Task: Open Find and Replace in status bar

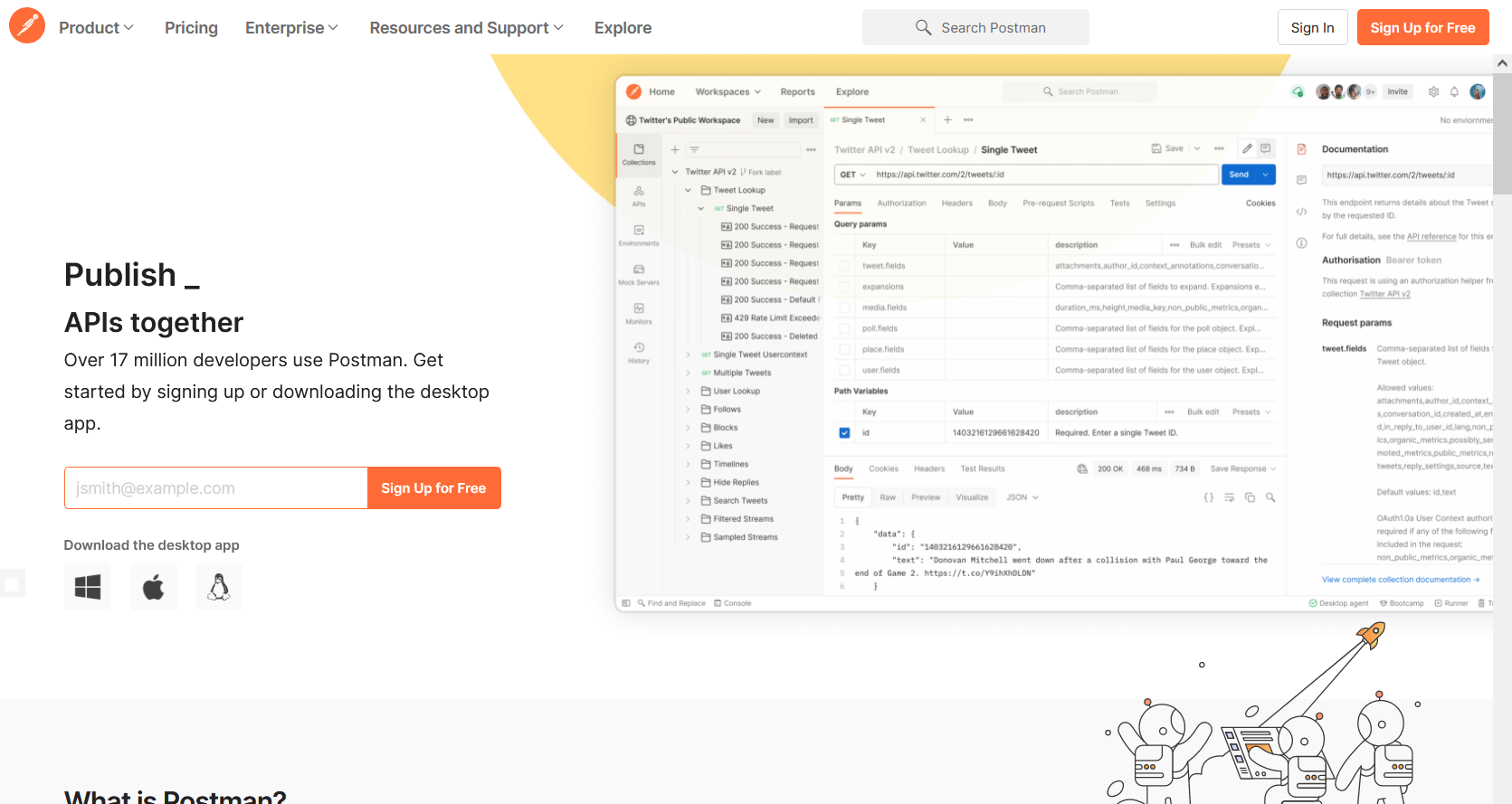Action: [x=671, y=603]
